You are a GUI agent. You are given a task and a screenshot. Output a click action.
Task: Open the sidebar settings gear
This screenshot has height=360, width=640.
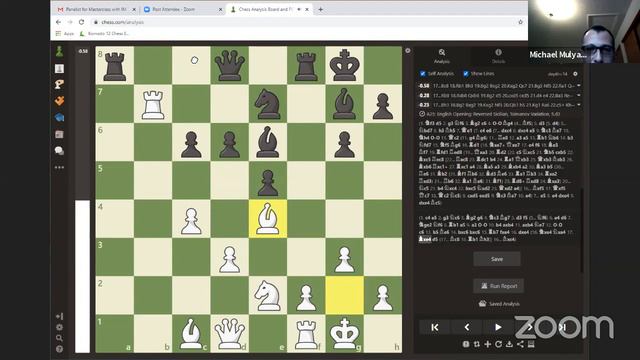point(60,327)
